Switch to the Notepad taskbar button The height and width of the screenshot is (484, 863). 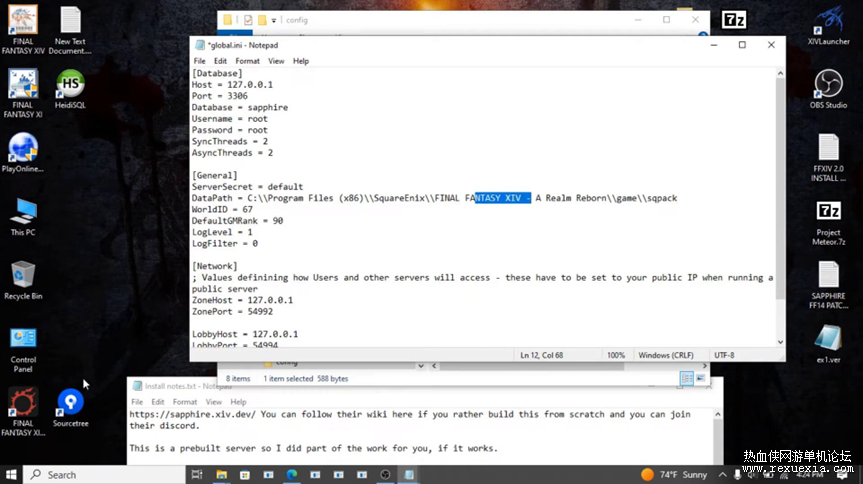pyautogui.click(x=409, y=475)
